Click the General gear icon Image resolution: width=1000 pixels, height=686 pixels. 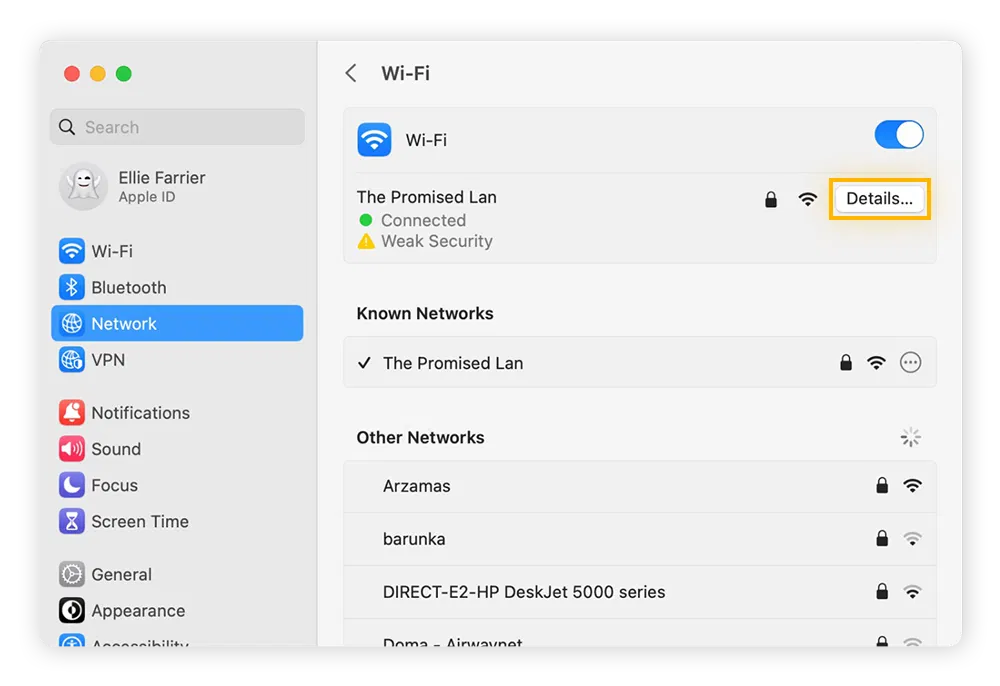(x=71, y=574)
